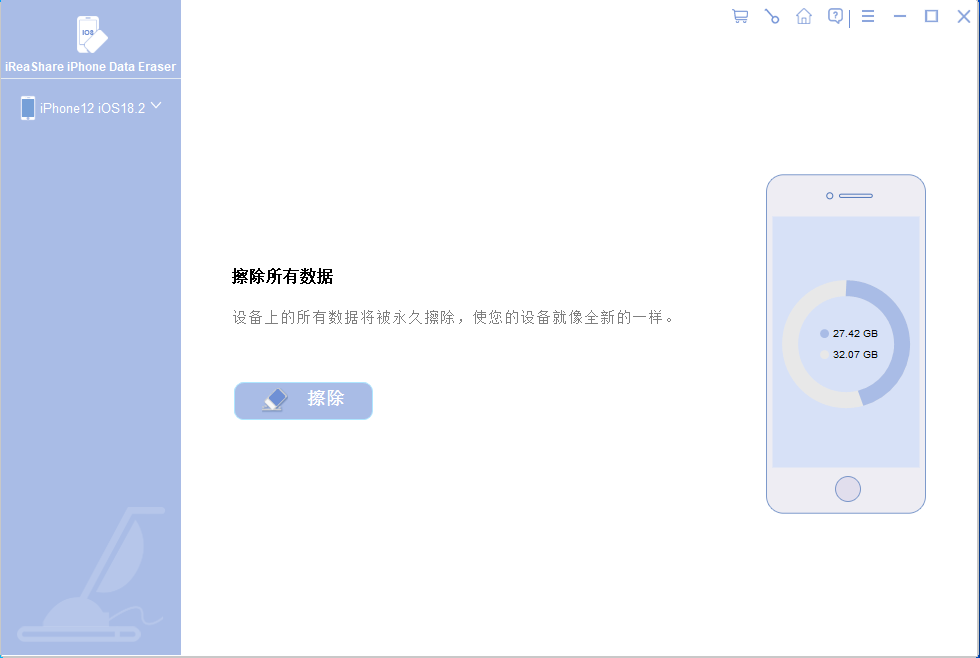Close the iReaShare window
Image resolution: width=980 pixels, height=658 pixels.
coord(964,16)
